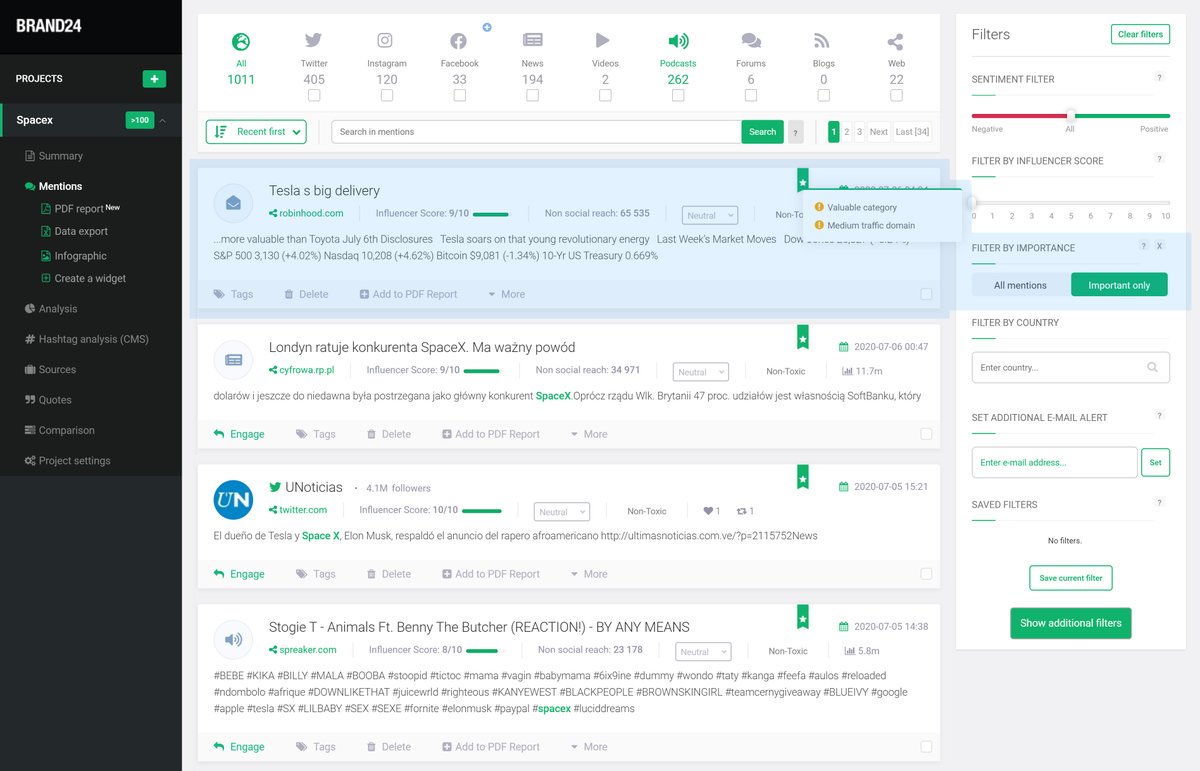This screenshot has width=1200, height=771.
Task: Open help for Sentiment Filter
Action: tap(1159, 78)
